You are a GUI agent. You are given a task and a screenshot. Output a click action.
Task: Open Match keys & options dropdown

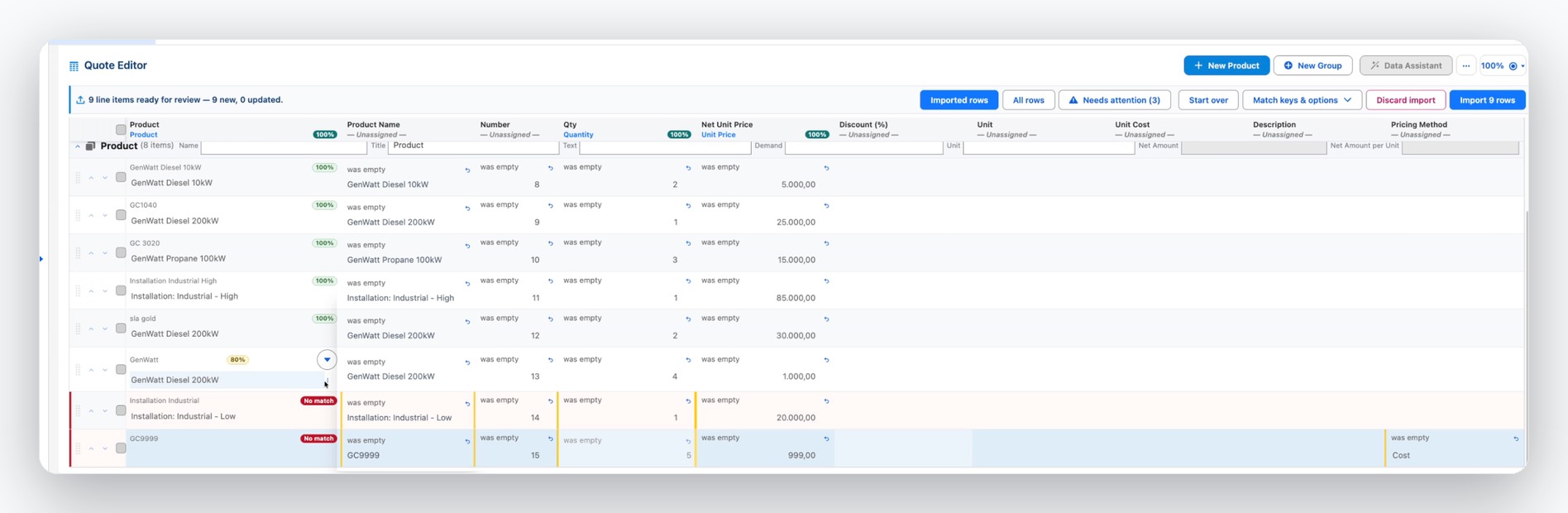pos(1302,100)
